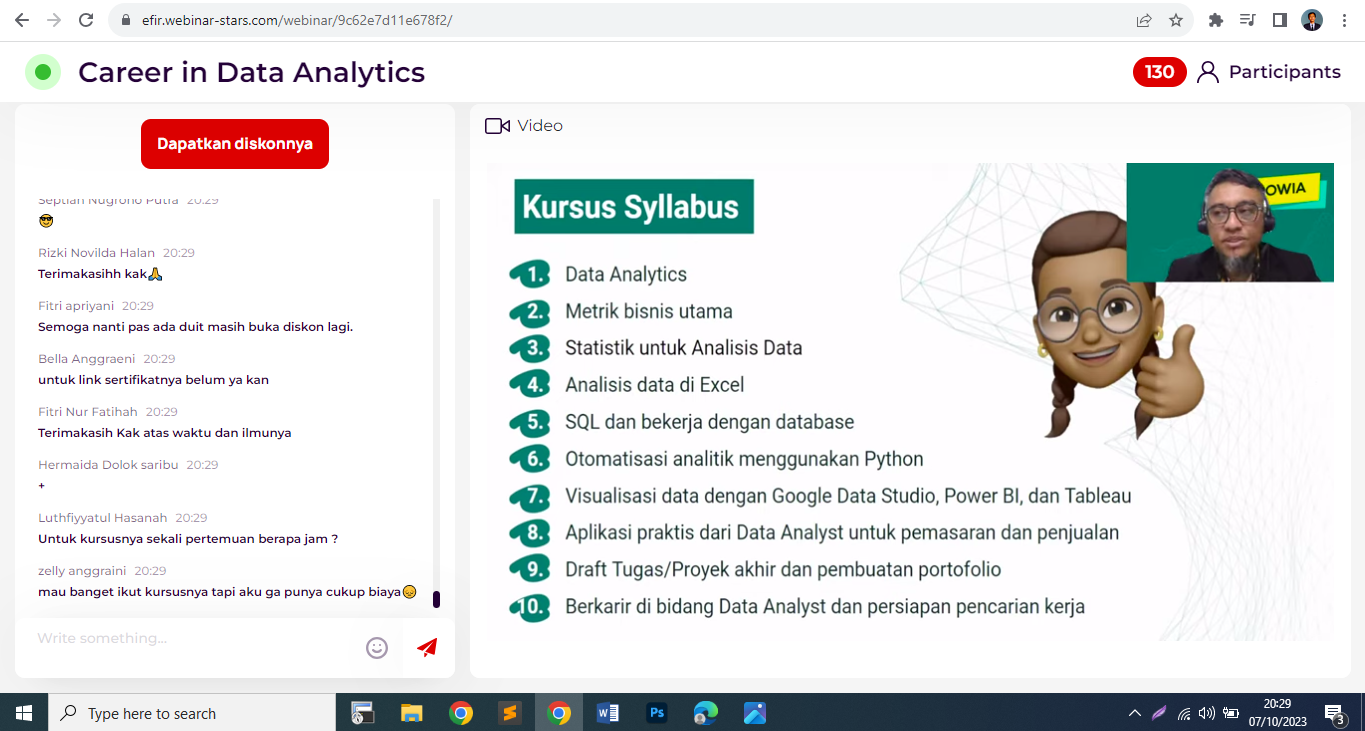
Task: Click the battery status tray icon
Action: [x=1231, y=713]
